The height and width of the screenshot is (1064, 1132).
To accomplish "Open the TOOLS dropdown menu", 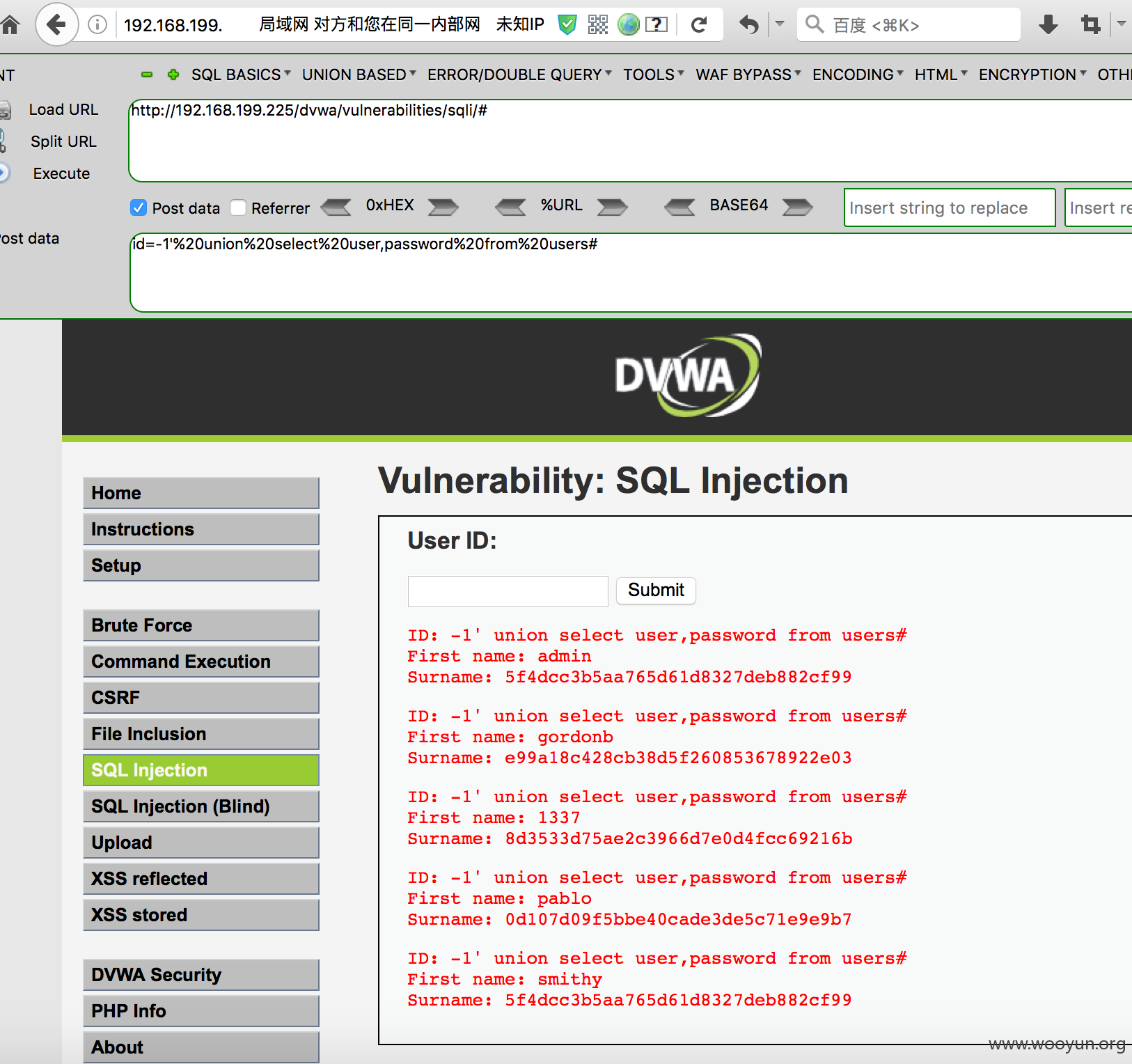I will (653, 75).
